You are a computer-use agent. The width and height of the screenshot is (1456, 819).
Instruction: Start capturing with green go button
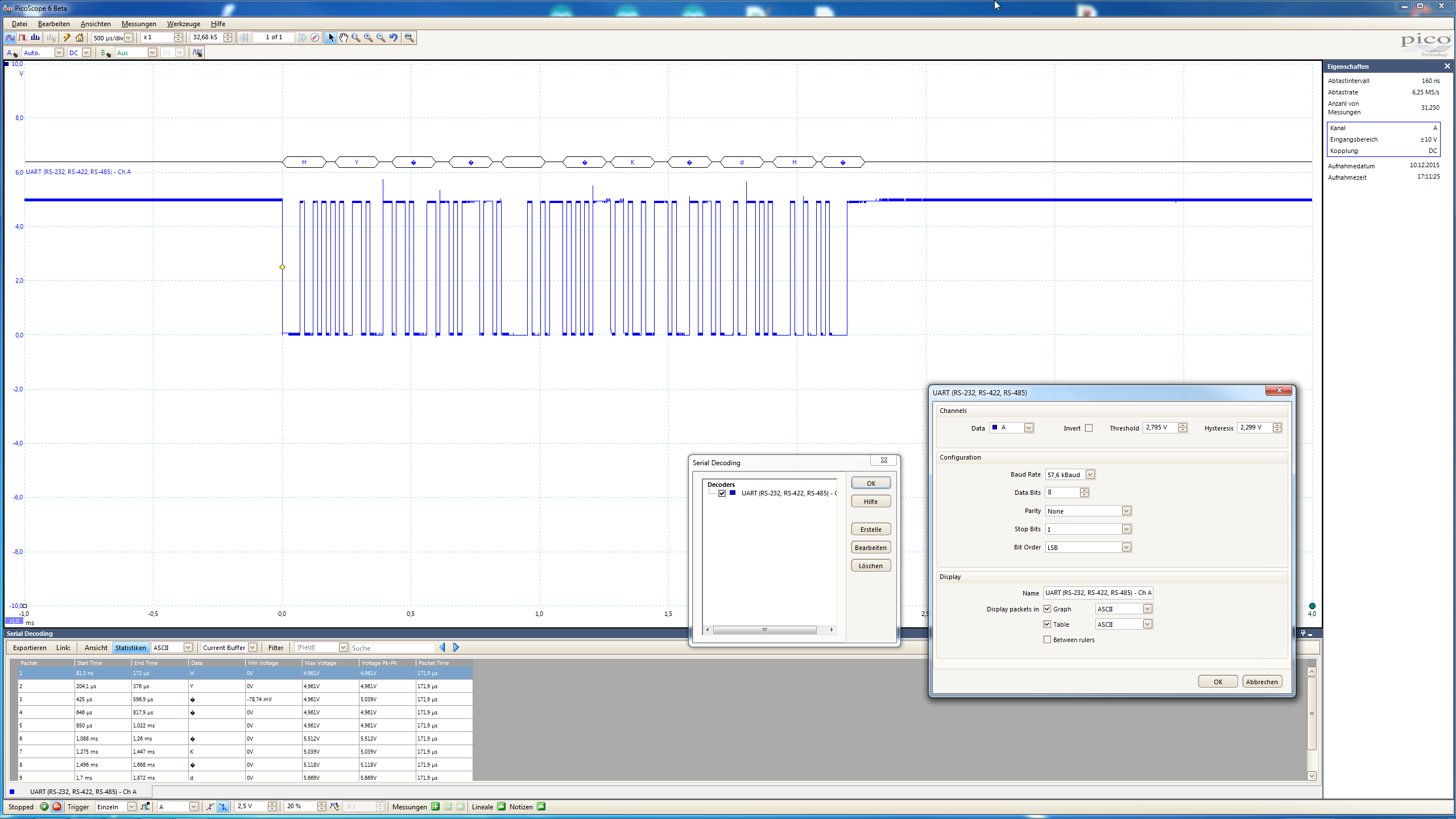click(44, 806)
